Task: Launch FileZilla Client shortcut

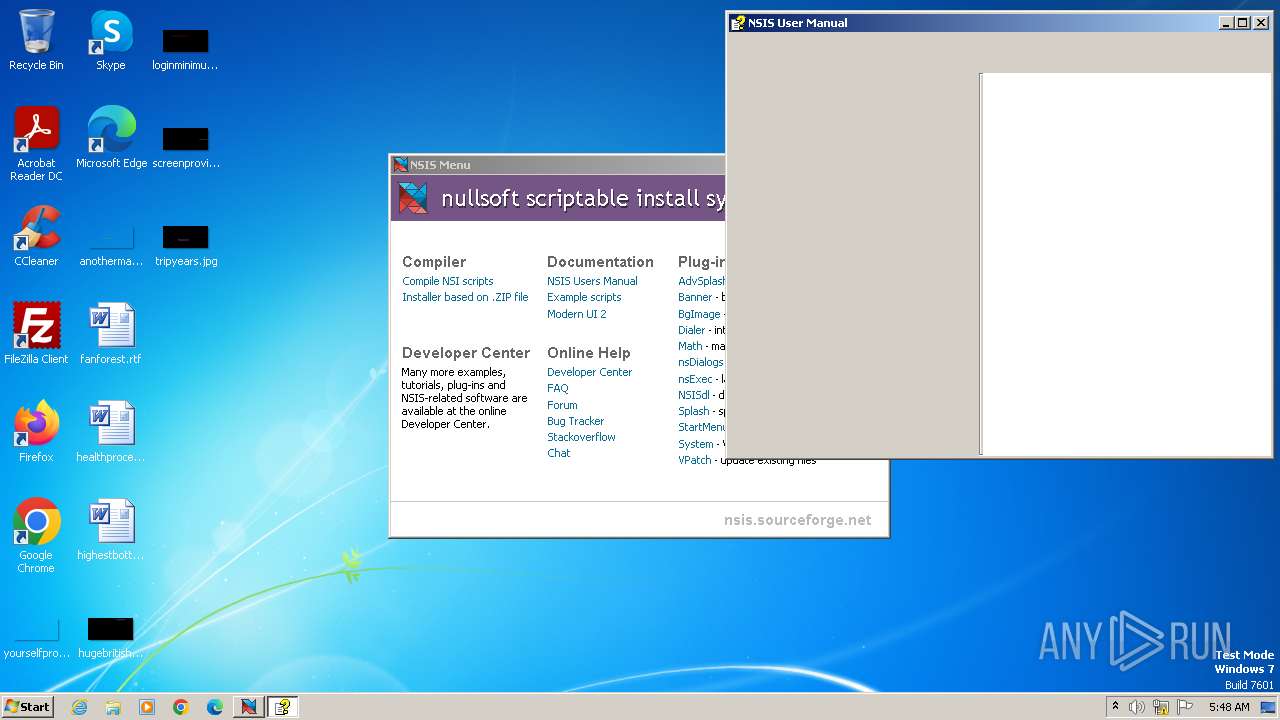Action: pos(36,334)
